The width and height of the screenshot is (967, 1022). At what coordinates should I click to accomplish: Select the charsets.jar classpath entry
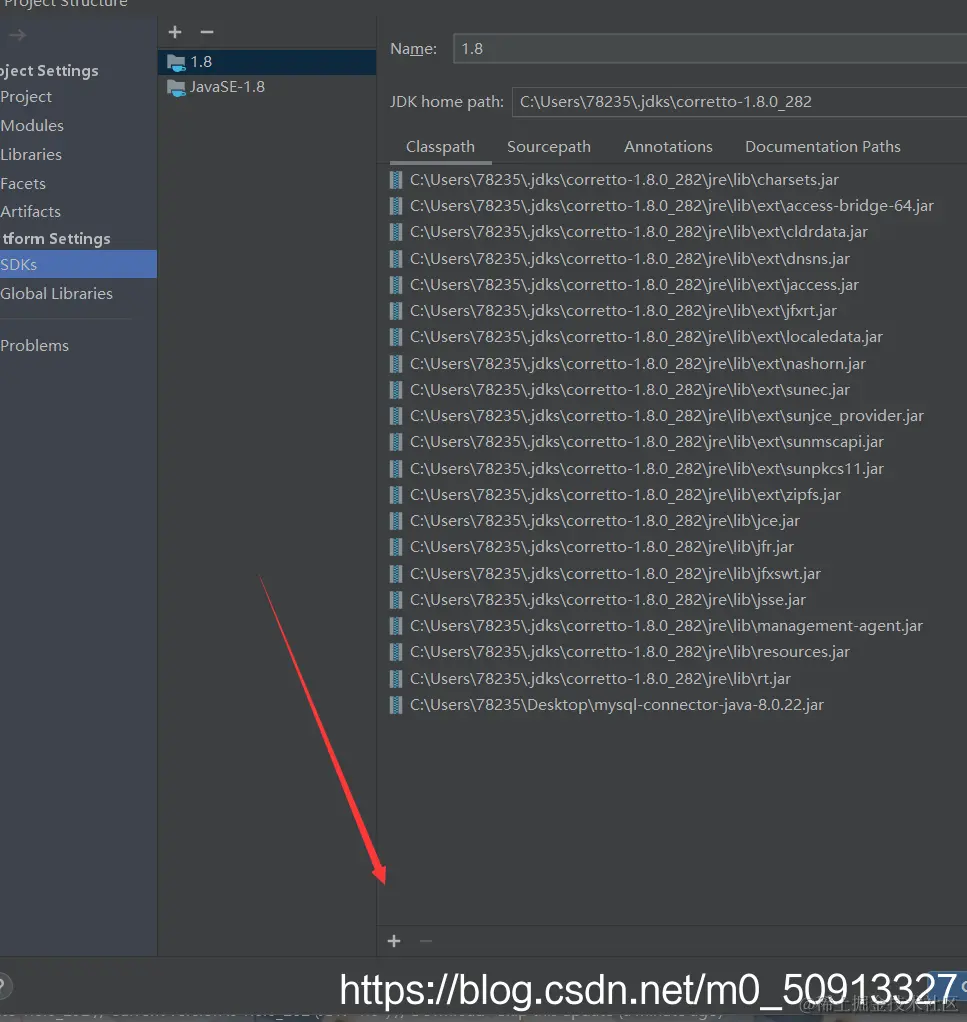pyautogui.click(x=624, y=180)
